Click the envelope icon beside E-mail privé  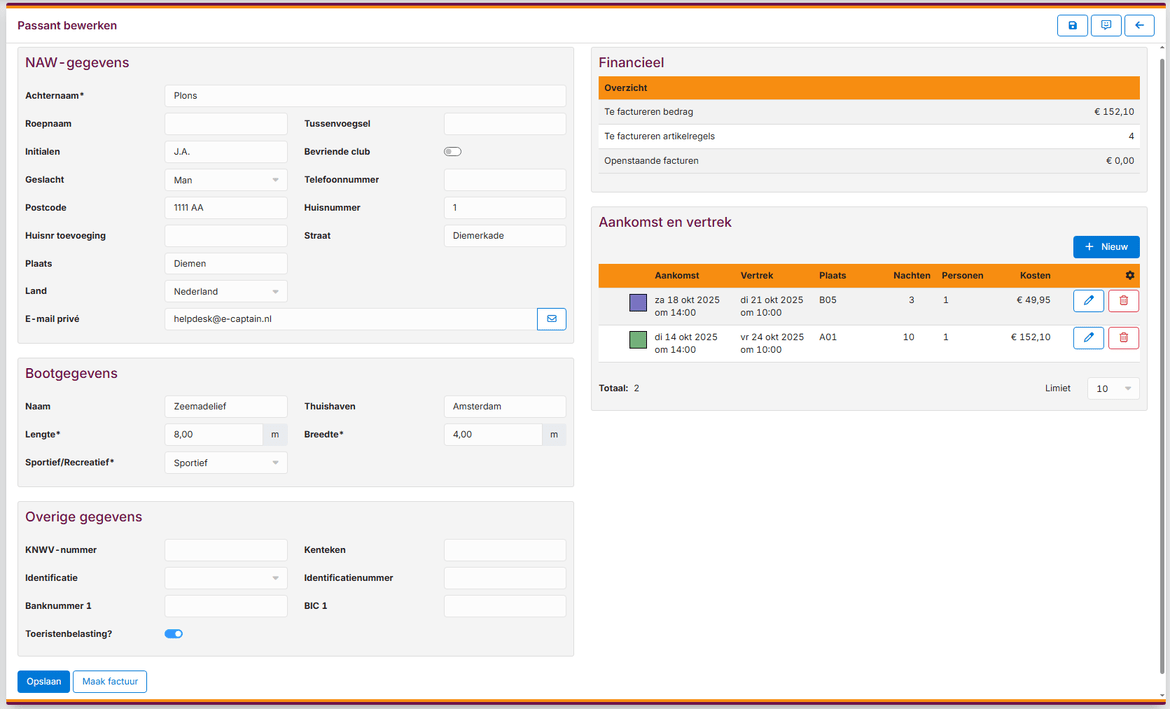click(x=551, y=319)
